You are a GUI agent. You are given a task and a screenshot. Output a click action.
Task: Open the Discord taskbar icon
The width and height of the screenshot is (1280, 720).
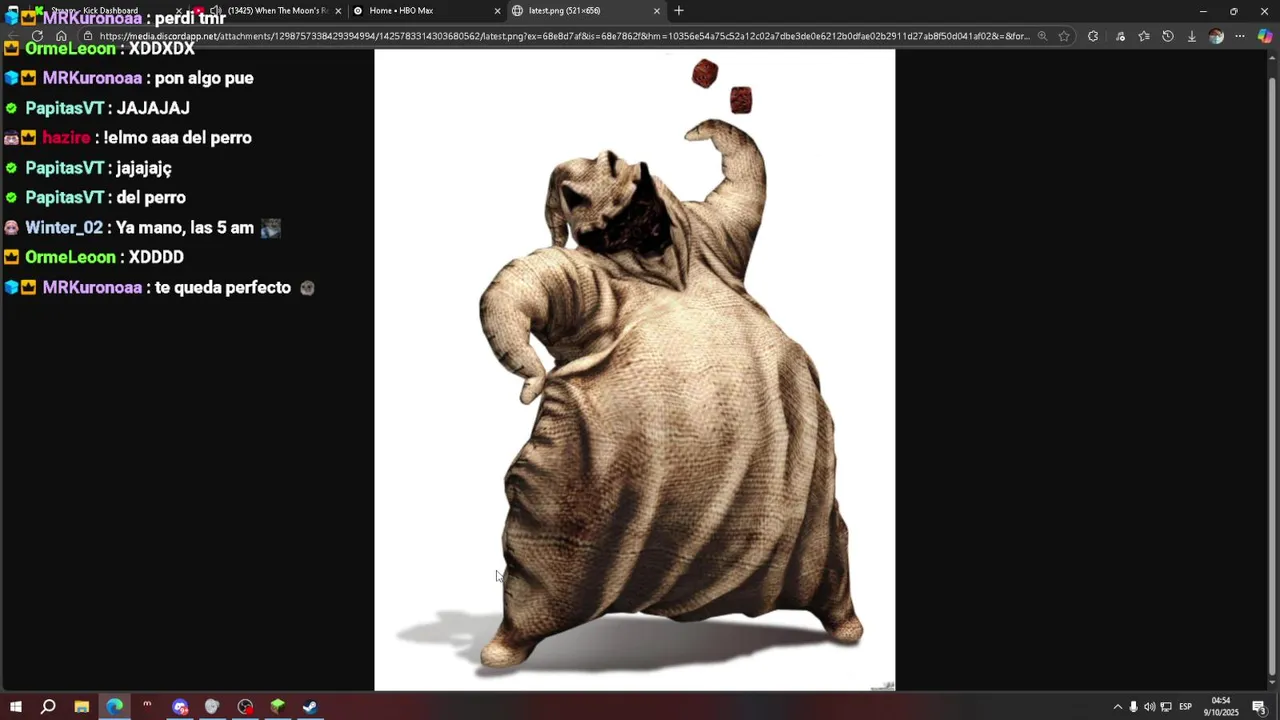[180, 707]
